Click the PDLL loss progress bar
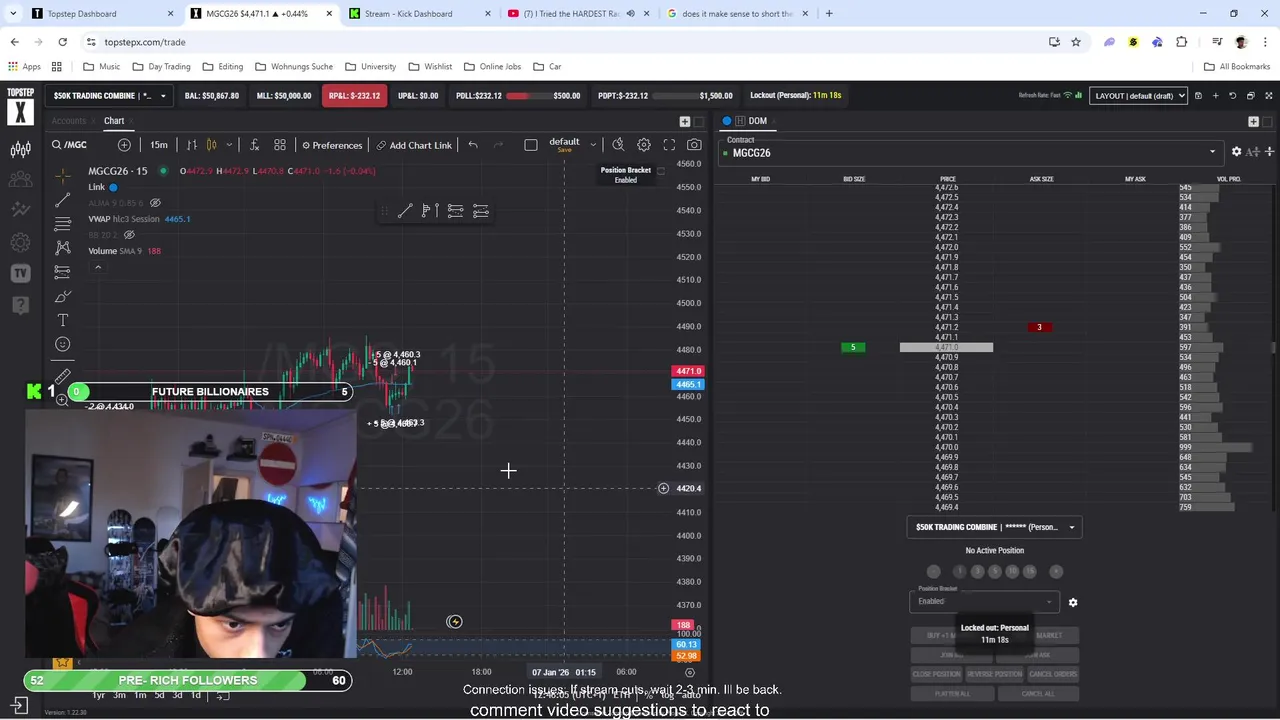 (x=529, y=96)
